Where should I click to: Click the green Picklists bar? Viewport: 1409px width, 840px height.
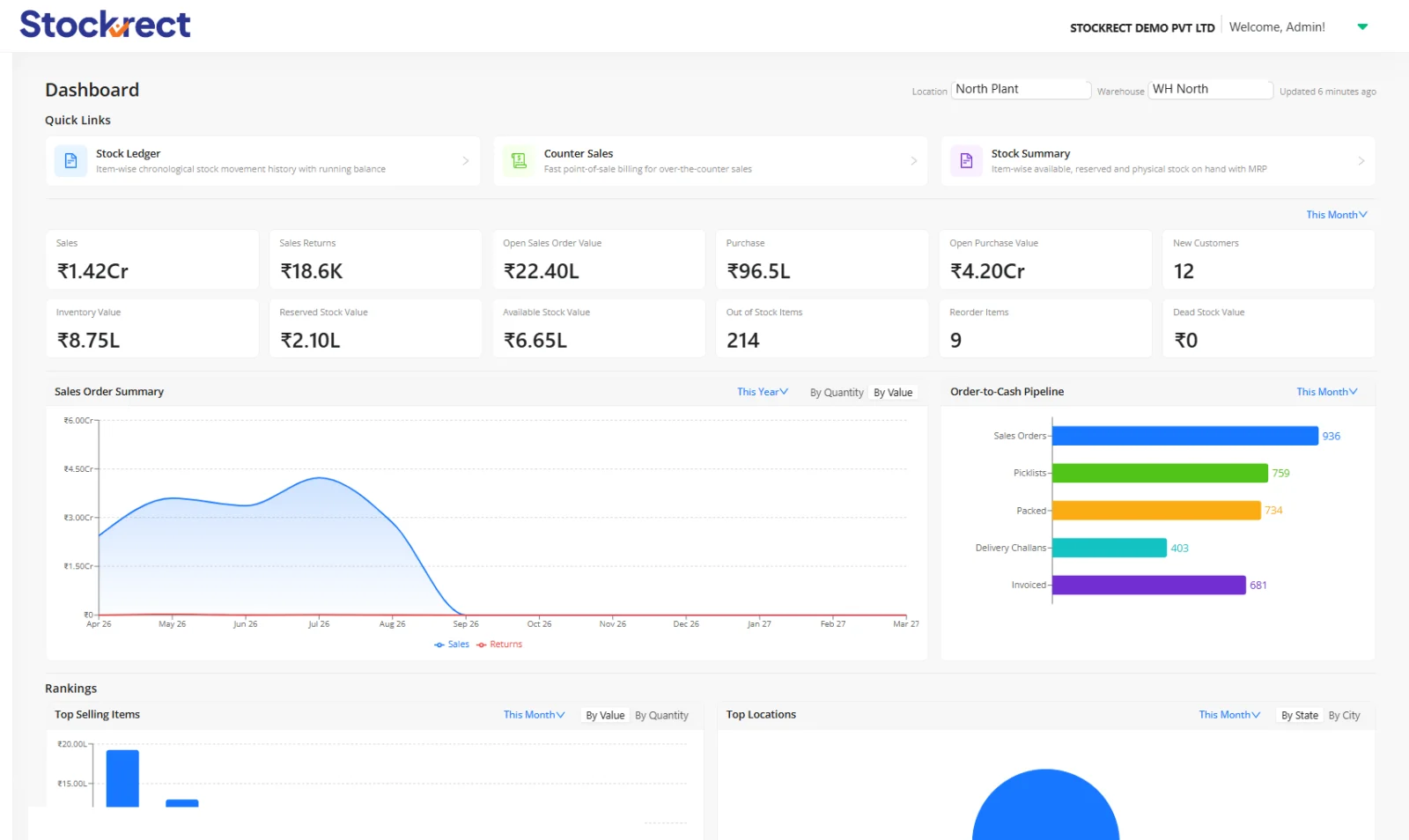1160,473
